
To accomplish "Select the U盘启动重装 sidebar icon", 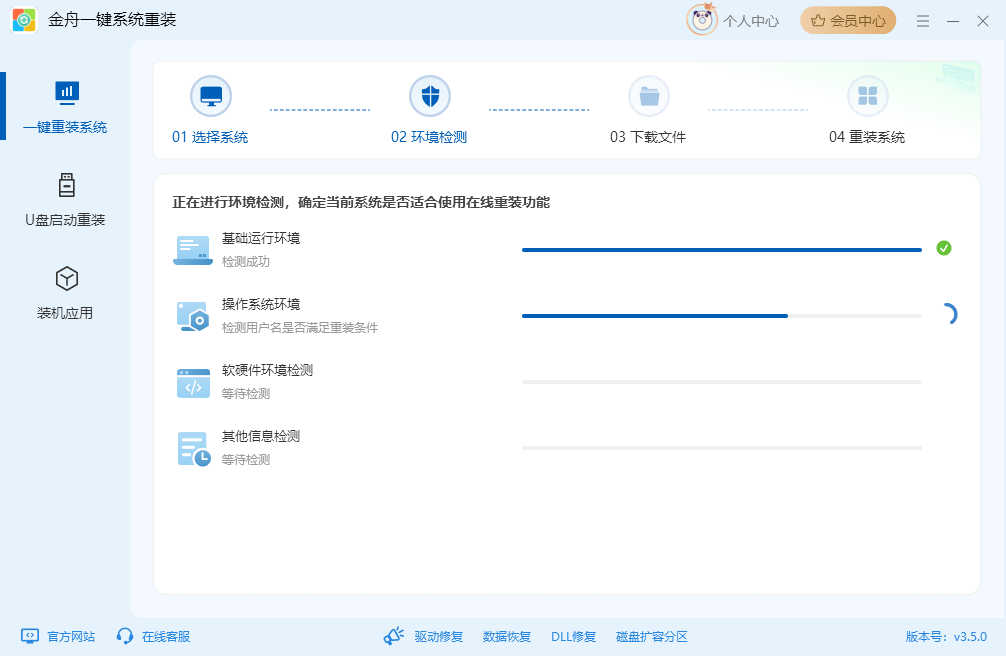I will (x=66, y=194).
